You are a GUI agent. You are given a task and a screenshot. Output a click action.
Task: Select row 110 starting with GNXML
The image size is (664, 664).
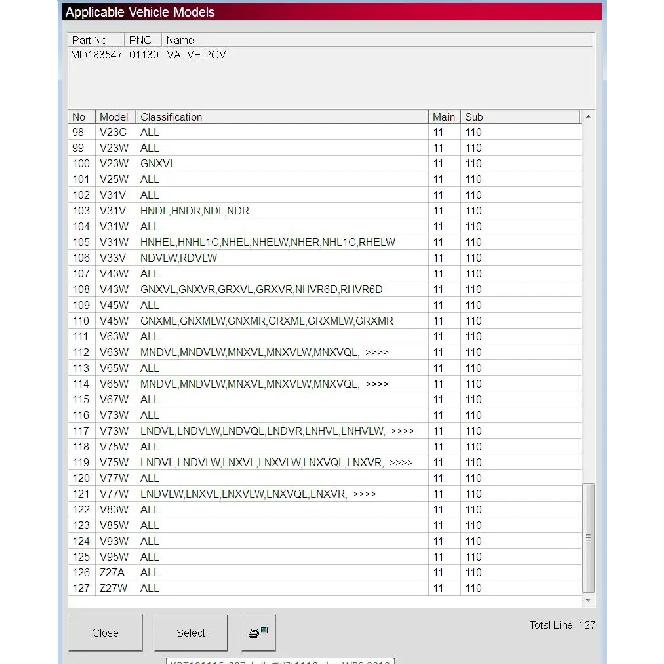pyautogui.click(x=325, y=321)
